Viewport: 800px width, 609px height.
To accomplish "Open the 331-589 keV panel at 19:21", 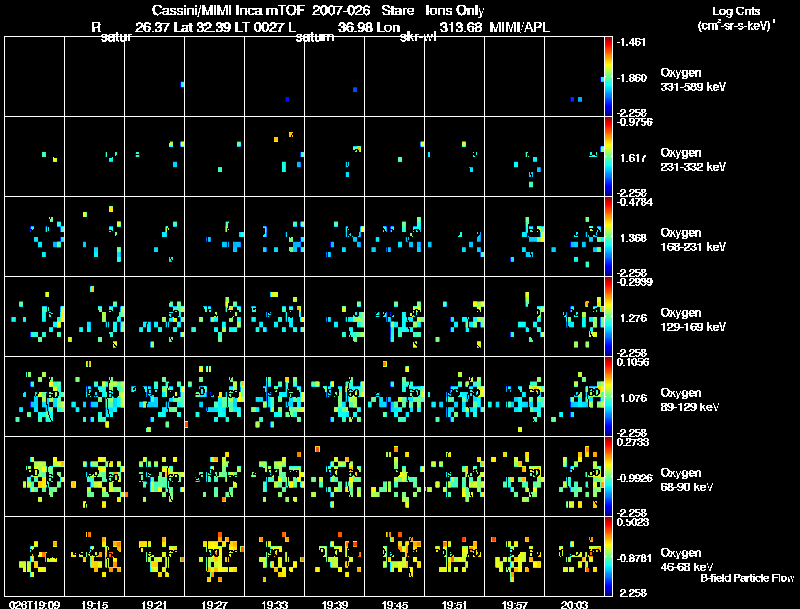I will 155,76.
